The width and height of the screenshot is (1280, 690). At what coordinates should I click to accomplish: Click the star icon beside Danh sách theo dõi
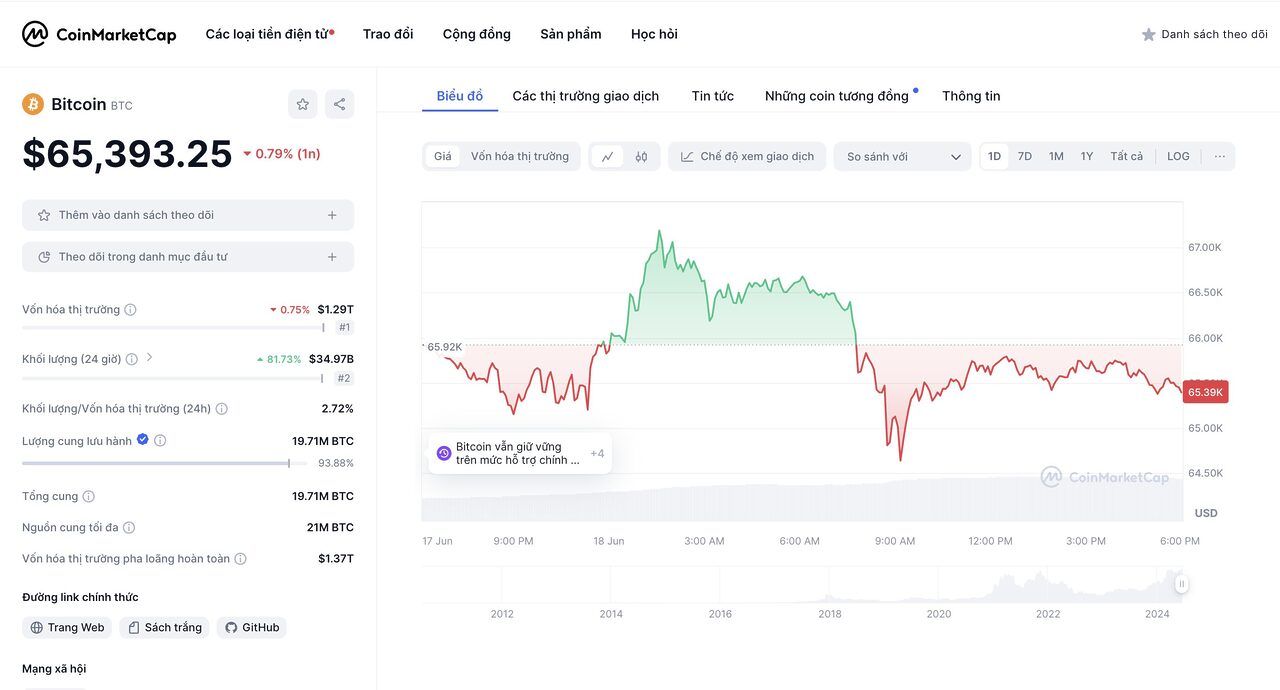[x=1149, y=34]
